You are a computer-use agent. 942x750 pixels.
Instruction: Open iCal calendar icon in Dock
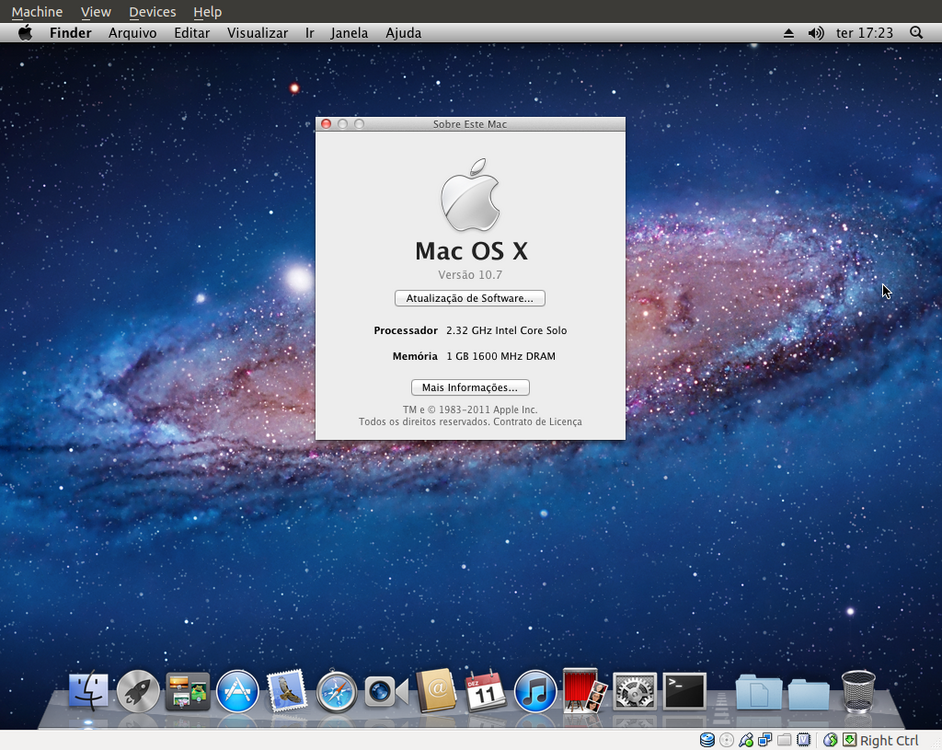pos(486,690)
